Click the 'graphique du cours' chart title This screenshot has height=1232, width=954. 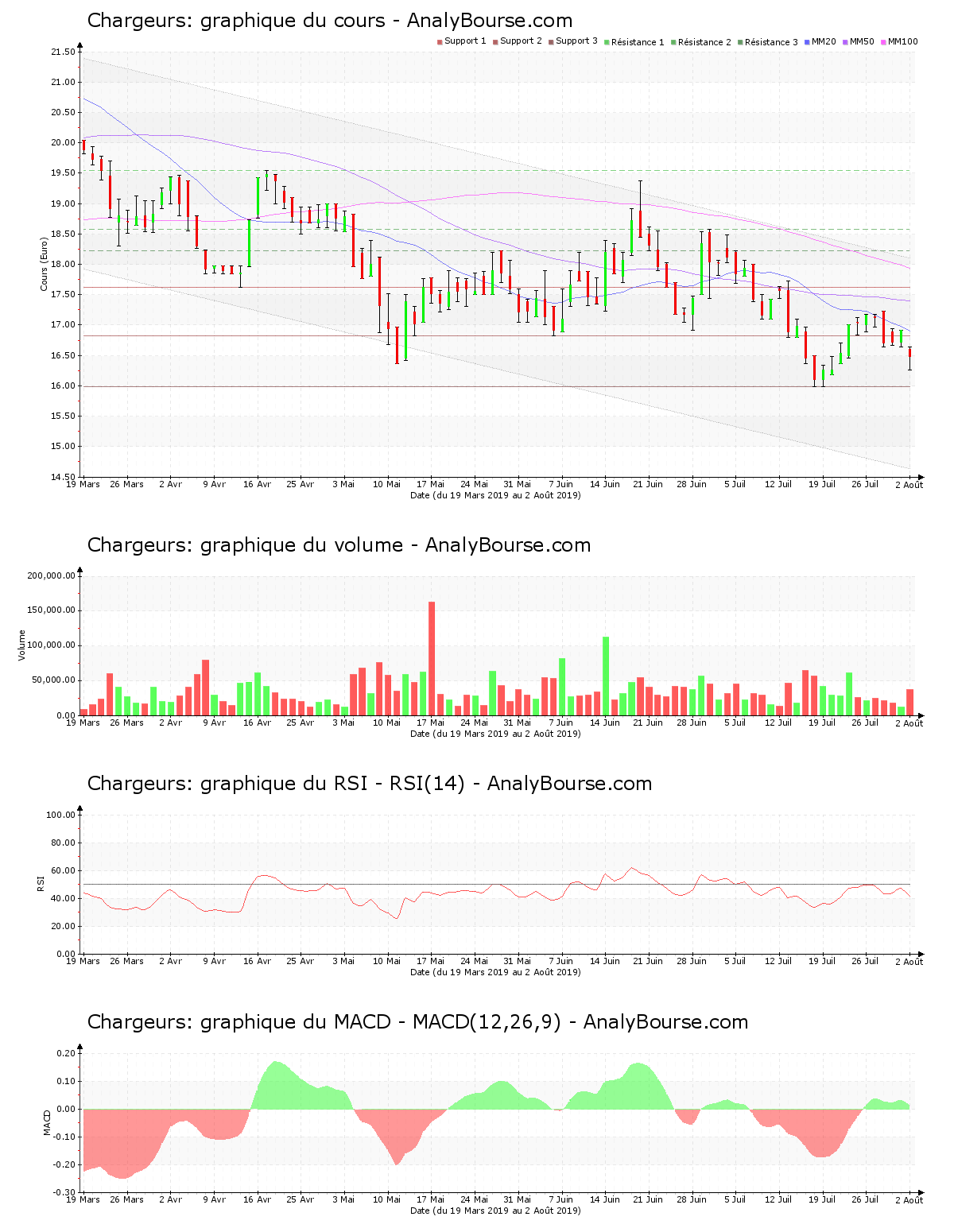pos(330,21)
